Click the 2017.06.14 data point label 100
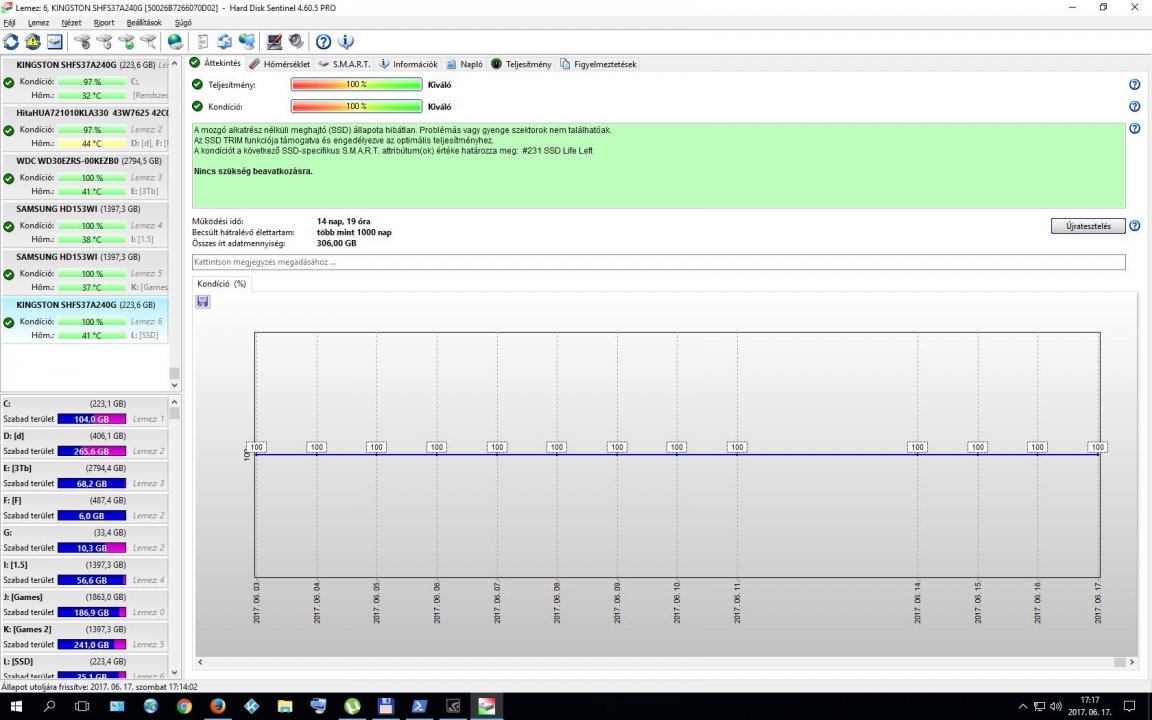The height and width of the screenshot is (720, 1152). pos(917,447)
